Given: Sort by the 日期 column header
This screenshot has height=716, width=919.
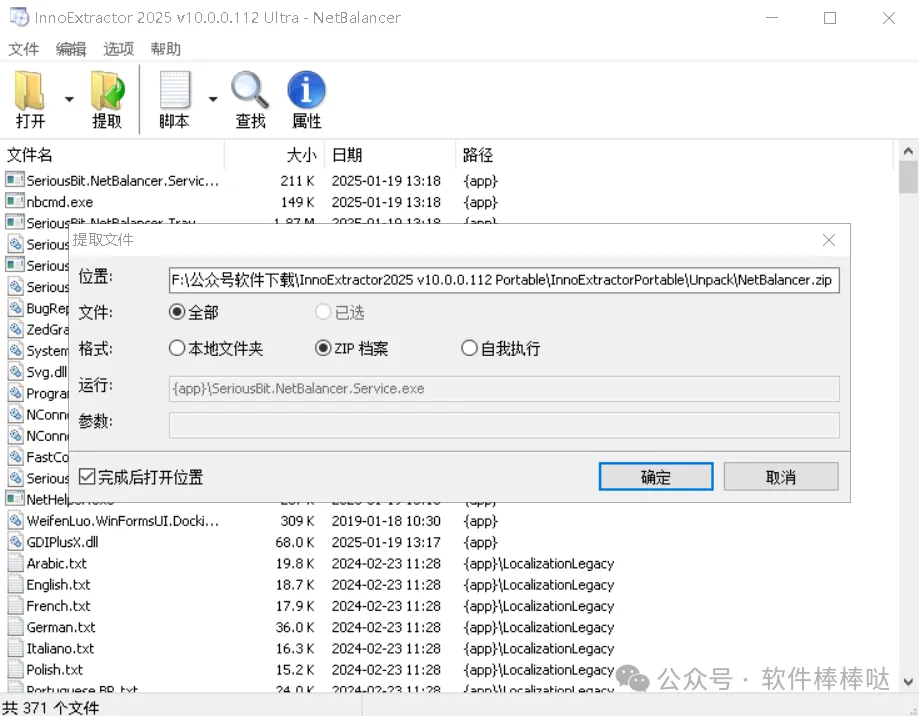Looking at the screenshot, I should tap(390, 155).
